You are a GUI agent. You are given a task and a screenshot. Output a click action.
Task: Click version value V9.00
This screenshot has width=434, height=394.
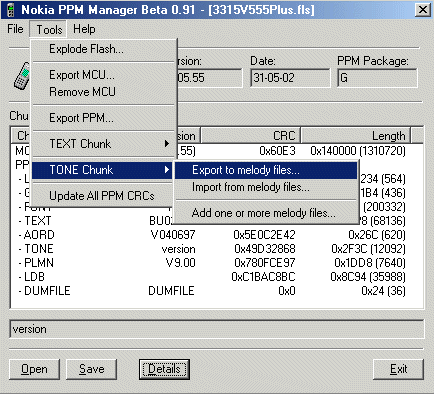click(x=180, y=263)
